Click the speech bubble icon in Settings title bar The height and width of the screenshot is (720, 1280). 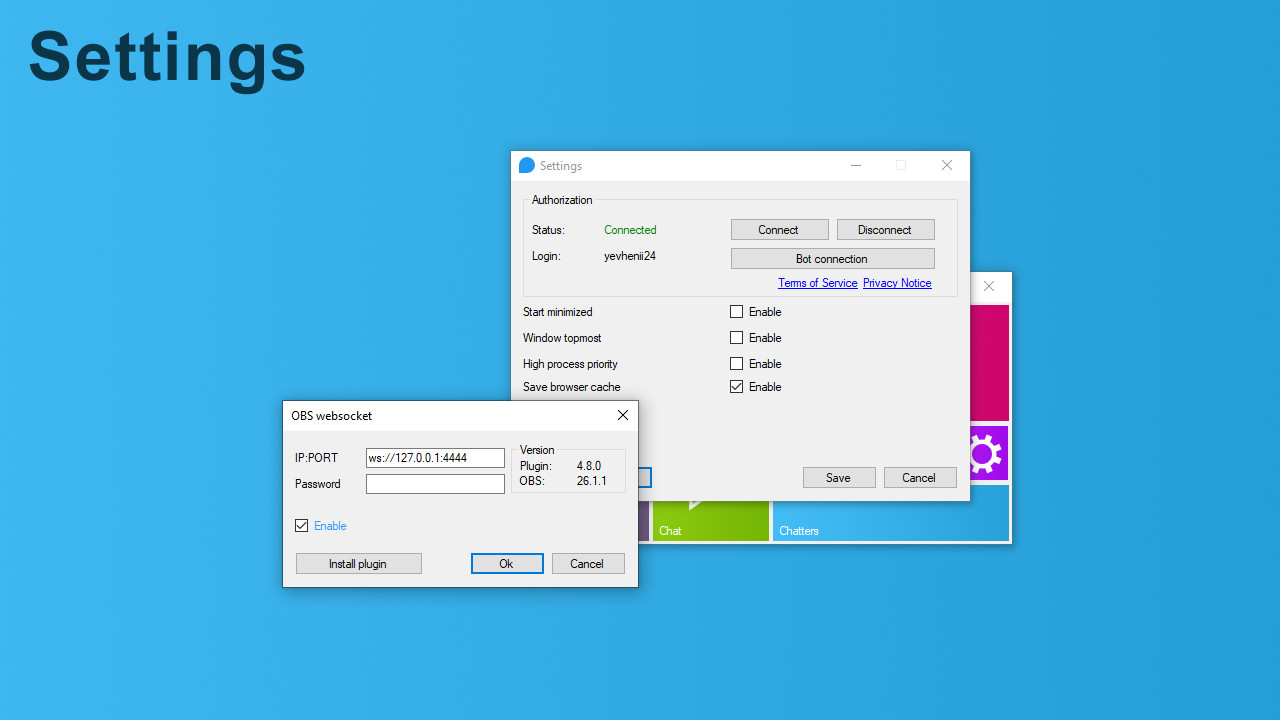[x=526, y=165]
